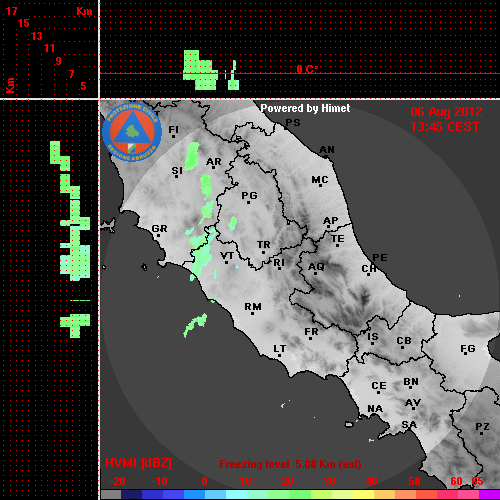Click the PS city label
The width and height of the screenshot is (500, 500).
click(293, 123)
